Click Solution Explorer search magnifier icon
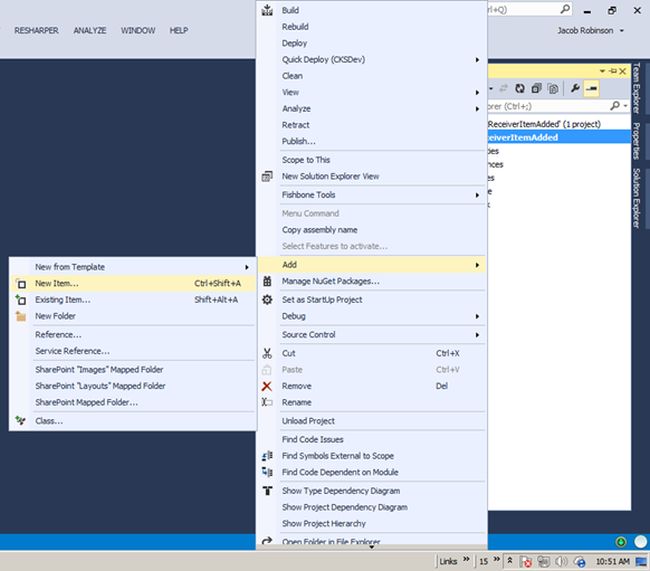 tap(615, 106)
